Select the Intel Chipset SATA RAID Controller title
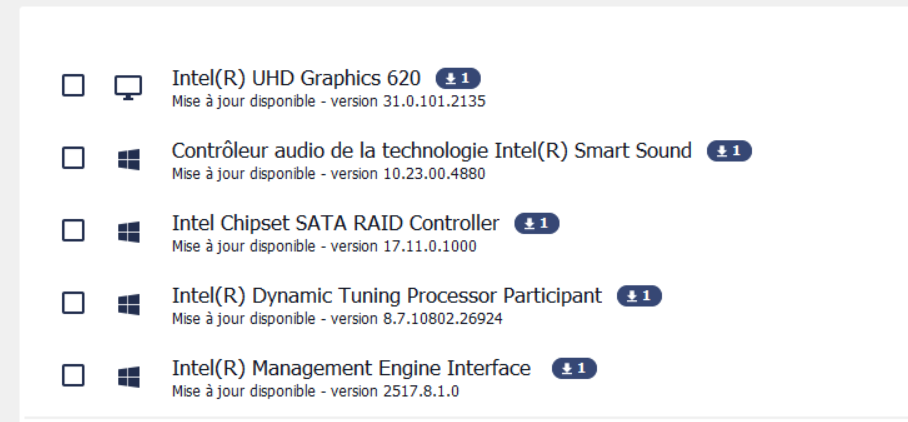The image size is (908, 422). click(x=336, y=223)
